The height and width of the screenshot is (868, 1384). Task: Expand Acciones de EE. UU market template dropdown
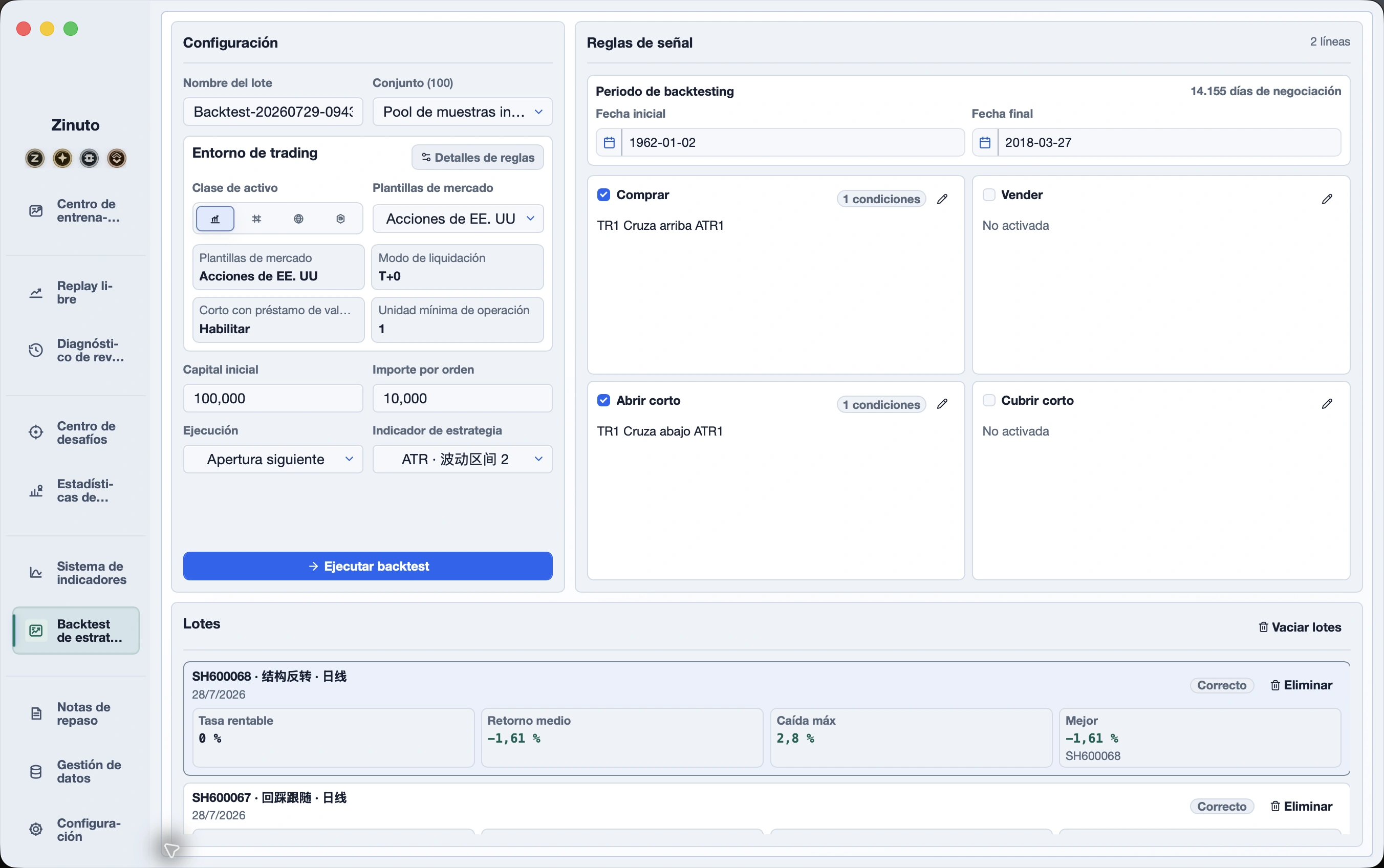pyautogui.click(x=458, y=219)
